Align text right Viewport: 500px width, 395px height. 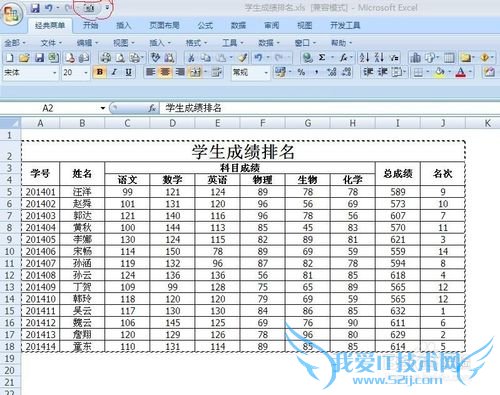[180, 72]
